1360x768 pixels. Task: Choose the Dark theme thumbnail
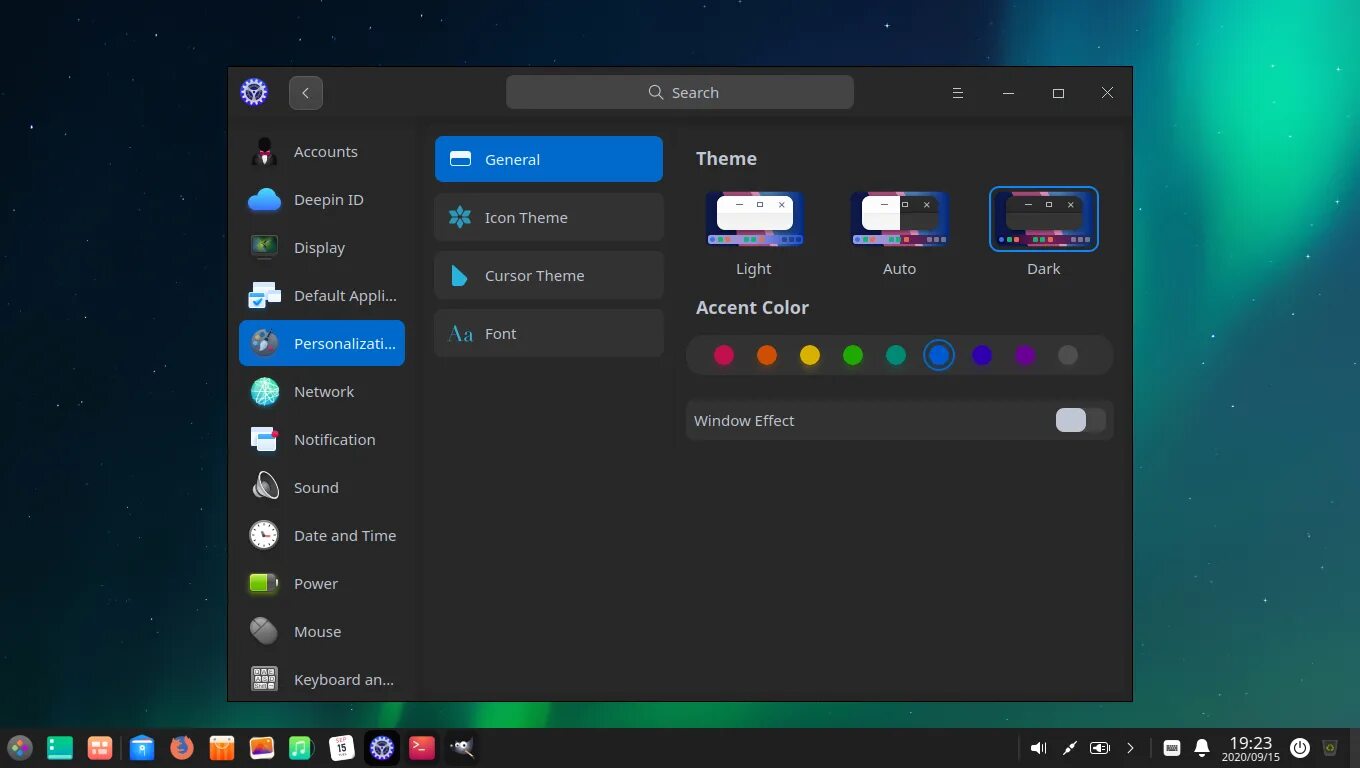click(1044, 219)
